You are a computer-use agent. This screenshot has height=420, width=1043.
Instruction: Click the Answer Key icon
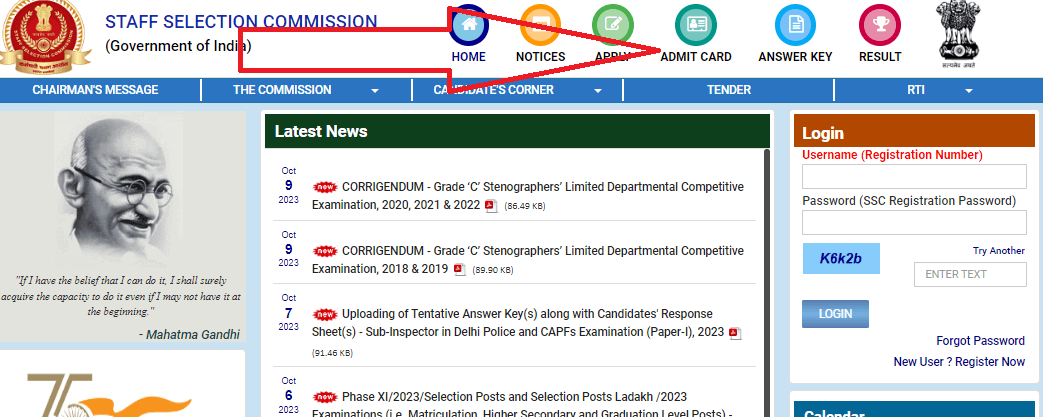[x=796, y=25]
